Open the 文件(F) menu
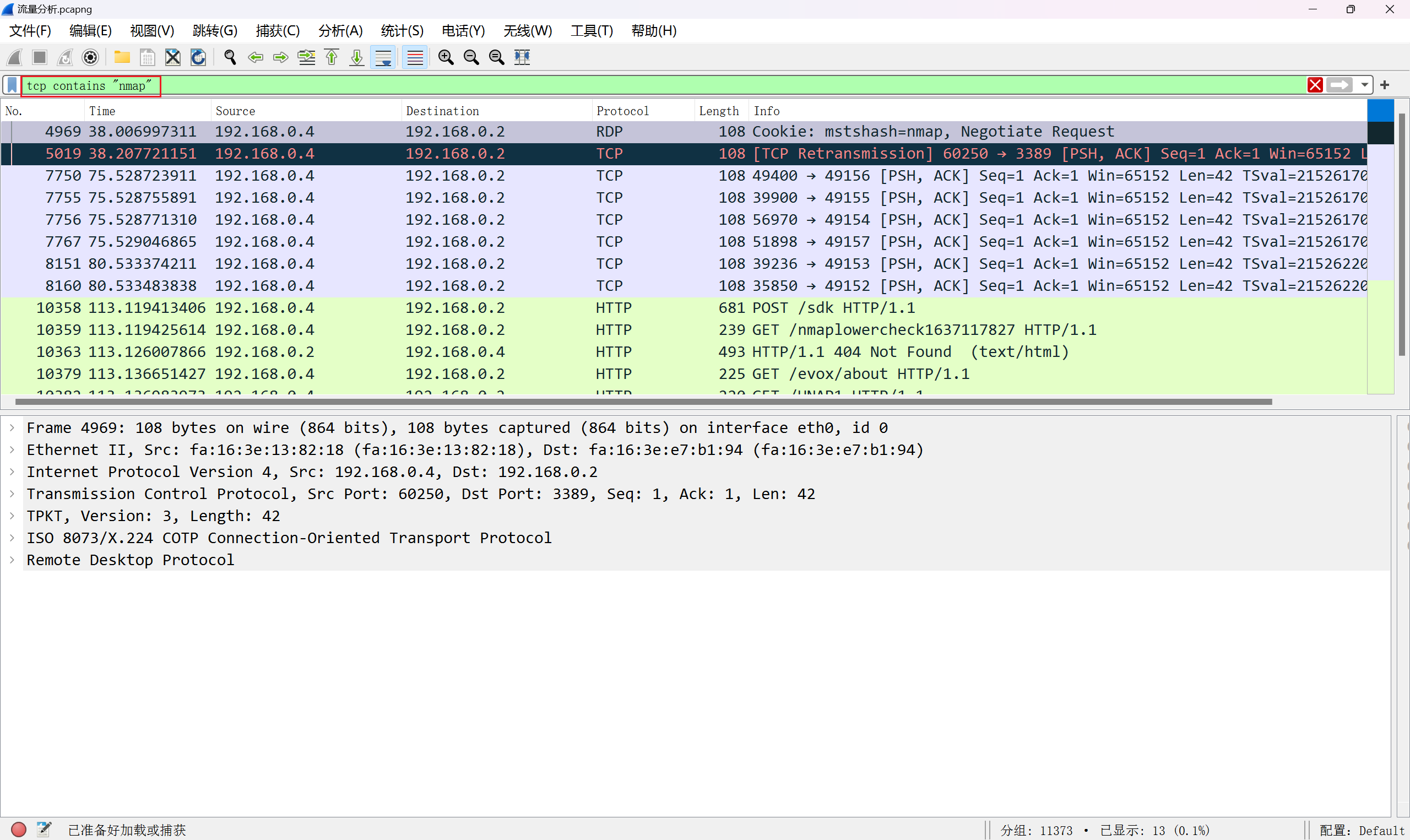Viewport: 1410px width, 840px height. [30, 30]
